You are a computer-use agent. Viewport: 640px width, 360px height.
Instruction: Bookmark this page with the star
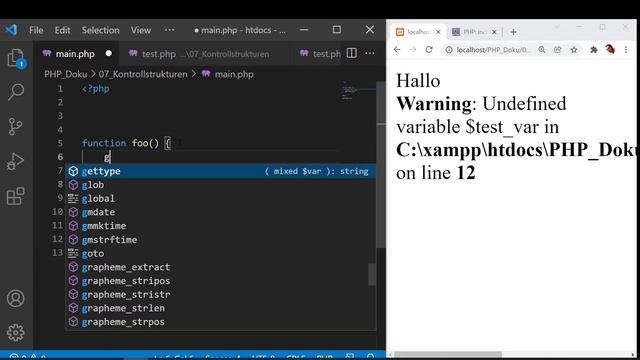[574, 49]
